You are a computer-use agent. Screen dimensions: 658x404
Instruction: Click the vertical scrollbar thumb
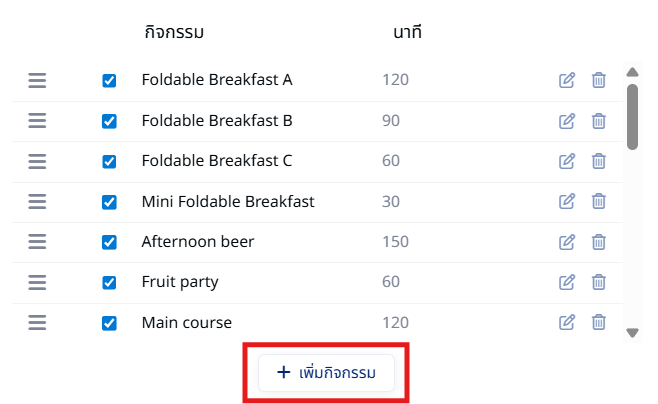coord(632,117)
